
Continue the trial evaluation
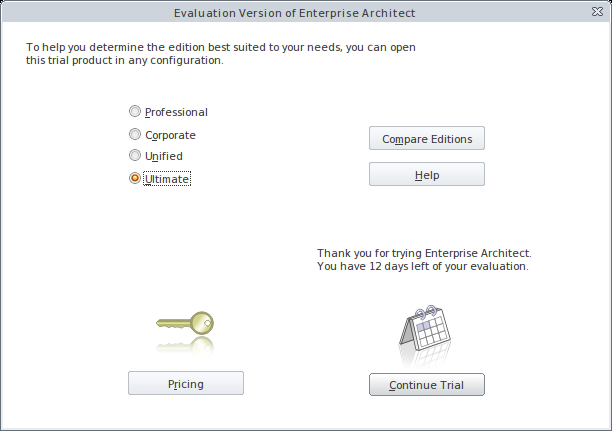tap(427, 384)
